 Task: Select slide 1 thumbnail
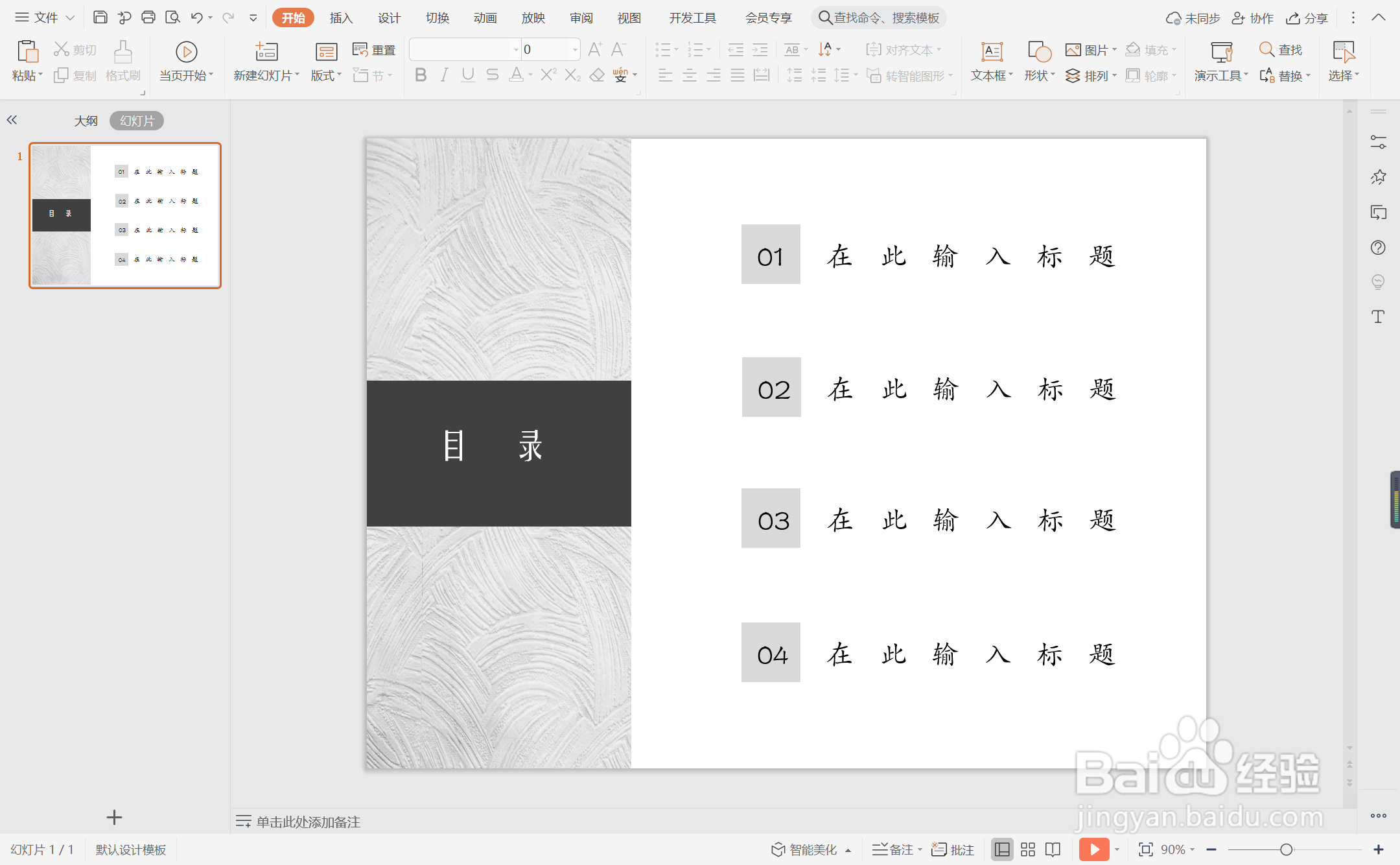click(x=125, y=215)
